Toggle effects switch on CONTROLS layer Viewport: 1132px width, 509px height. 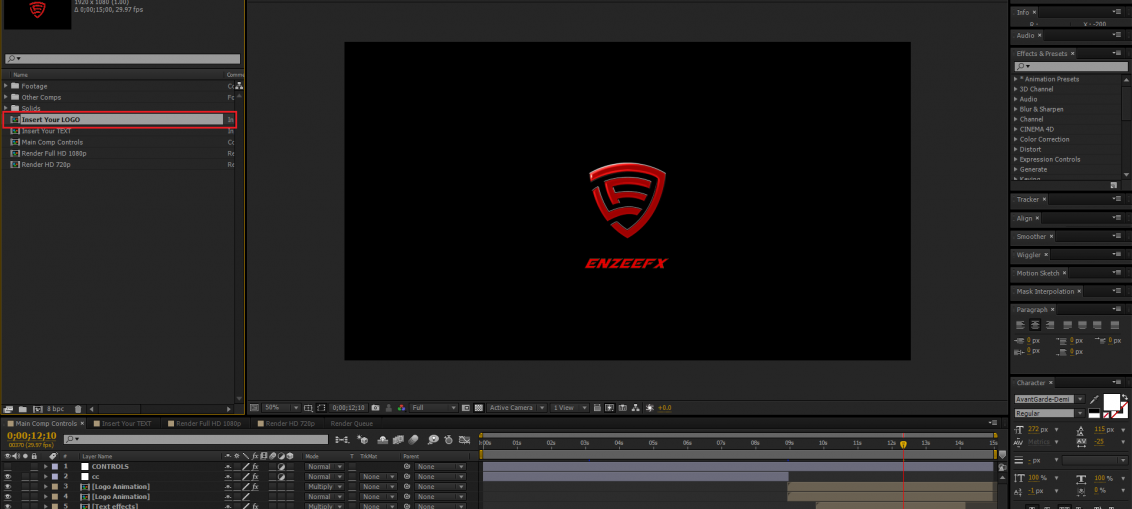tap(256, 466)
